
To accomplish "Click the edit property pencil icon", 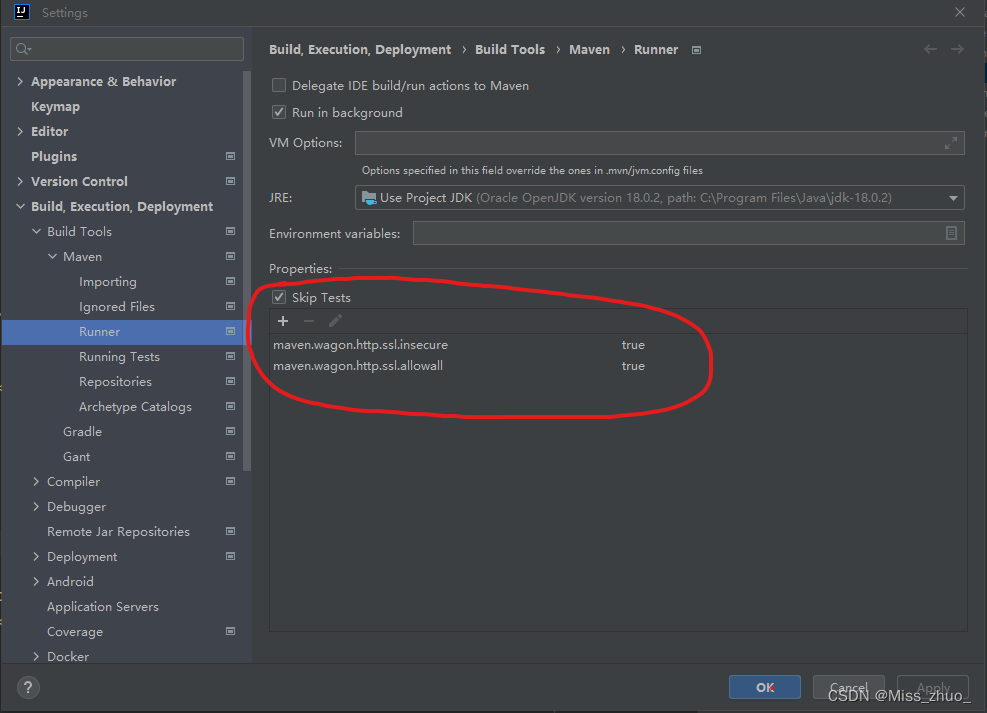I will pyautogui.click(x=334, y=320).
